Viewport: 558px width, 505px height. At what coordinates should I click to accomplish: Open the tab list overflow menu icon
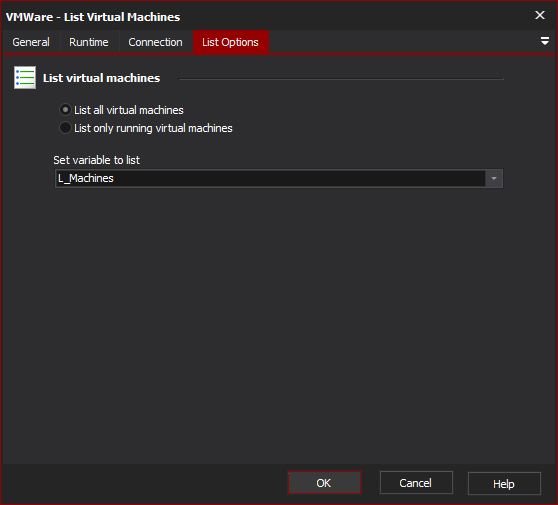(x=544, y=41)
